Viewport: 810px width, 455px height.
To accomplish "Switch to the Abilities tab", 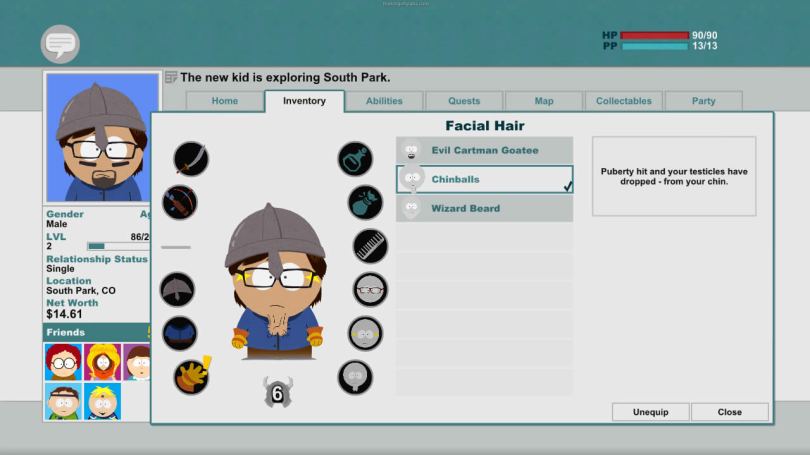I will click(384, 101).
